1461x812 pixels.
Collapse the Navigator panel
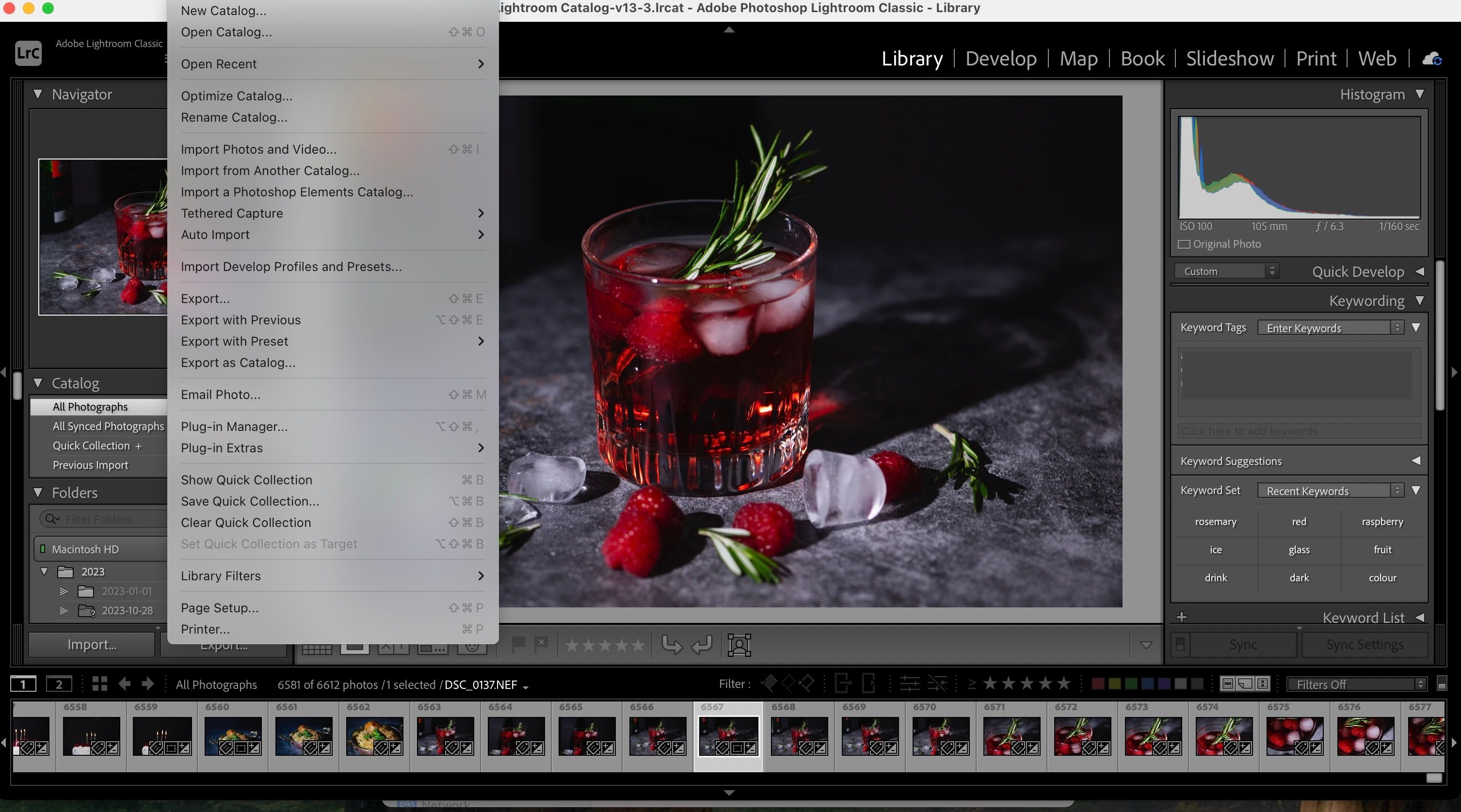38,94
